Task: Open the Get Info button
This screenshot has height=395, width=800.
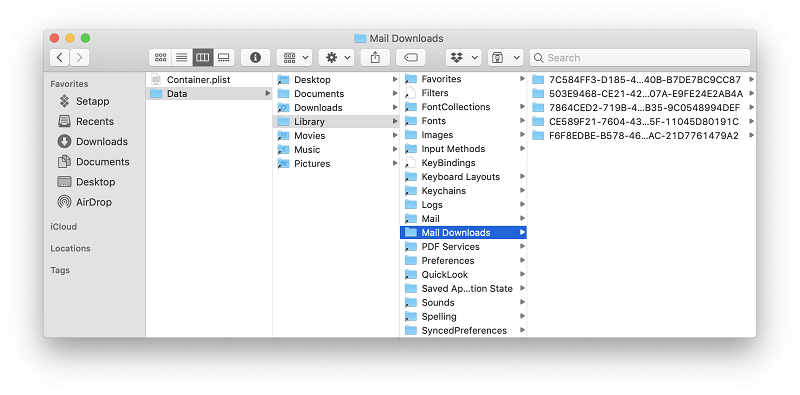Action: pyautogui.click(x=255, y=58)
